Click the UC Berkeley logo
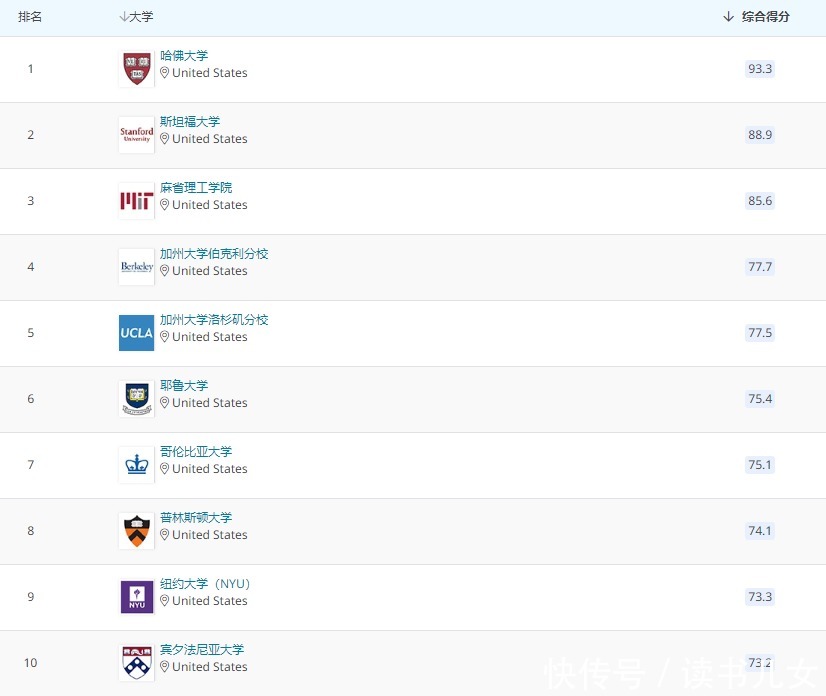The height and width of the screenshot is (696, 826). tap(136, 266)
